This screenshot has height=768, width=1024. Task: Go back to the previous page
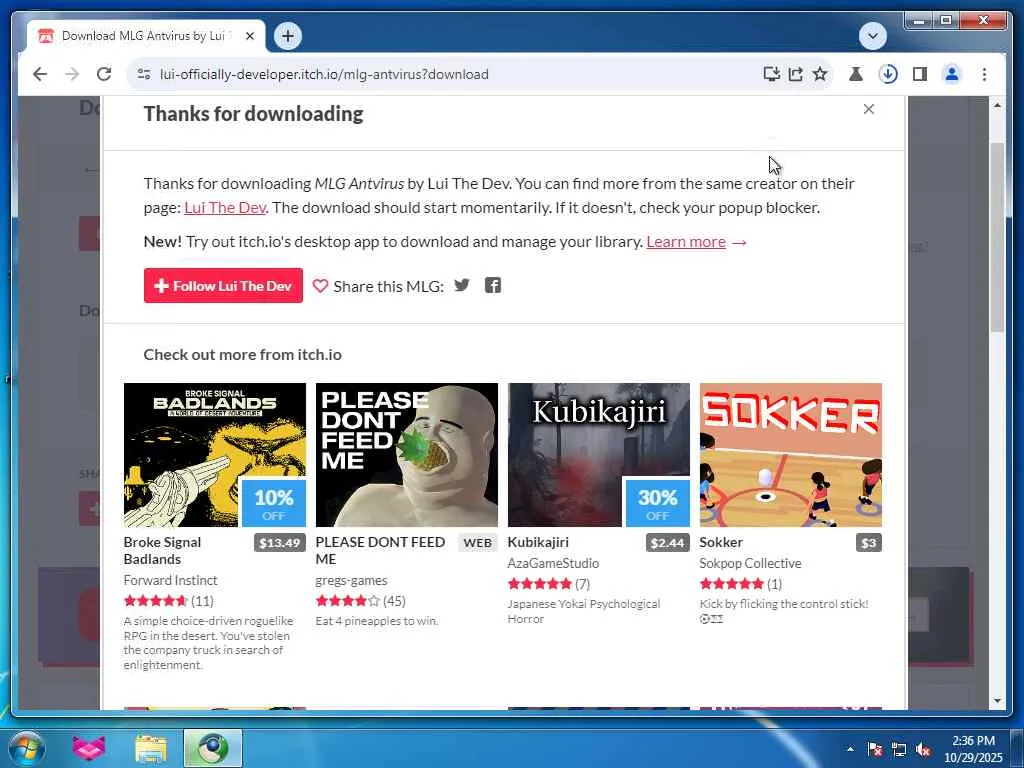click(40, 74)
